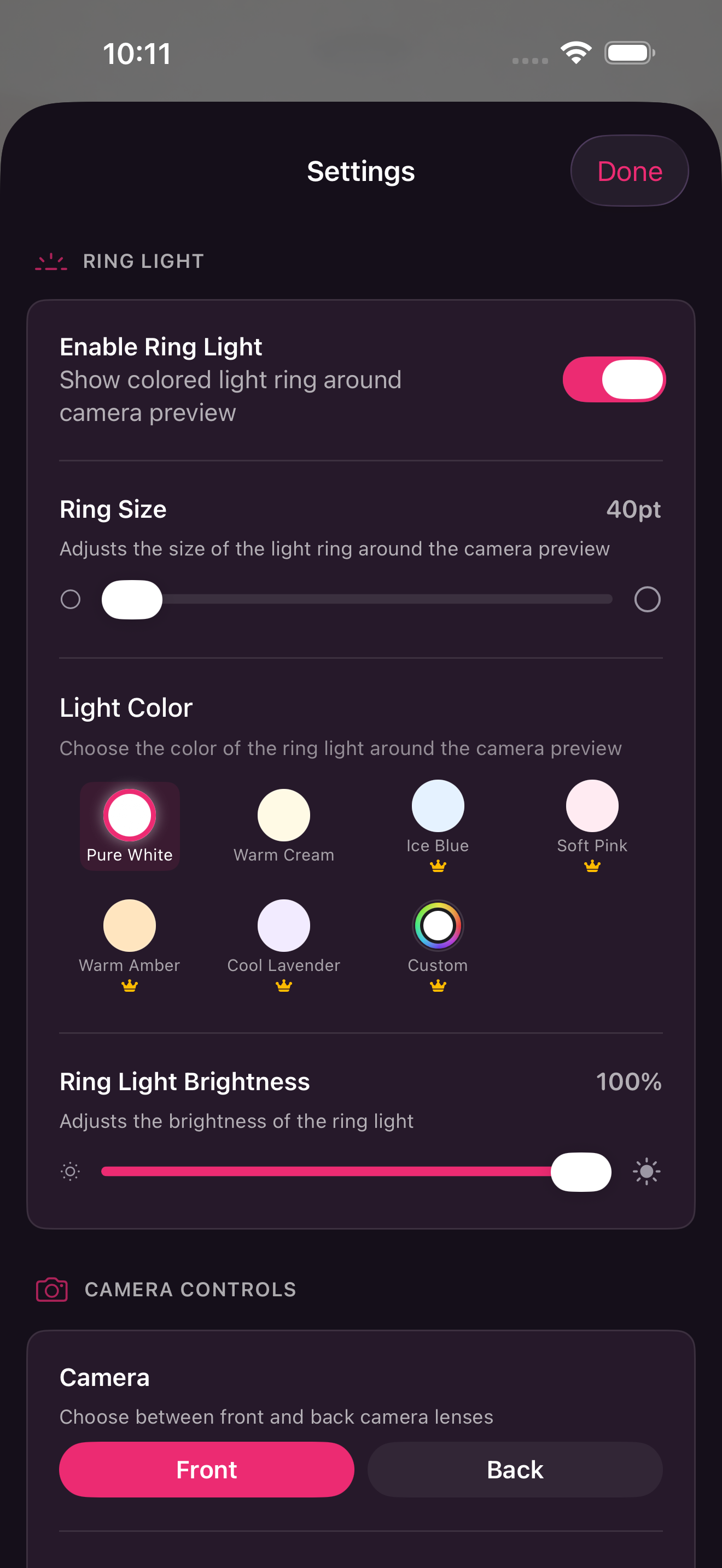The image size is (722, 1568).
Task: Tap the crown icon under Ice Blue
Action: [438, 865]
